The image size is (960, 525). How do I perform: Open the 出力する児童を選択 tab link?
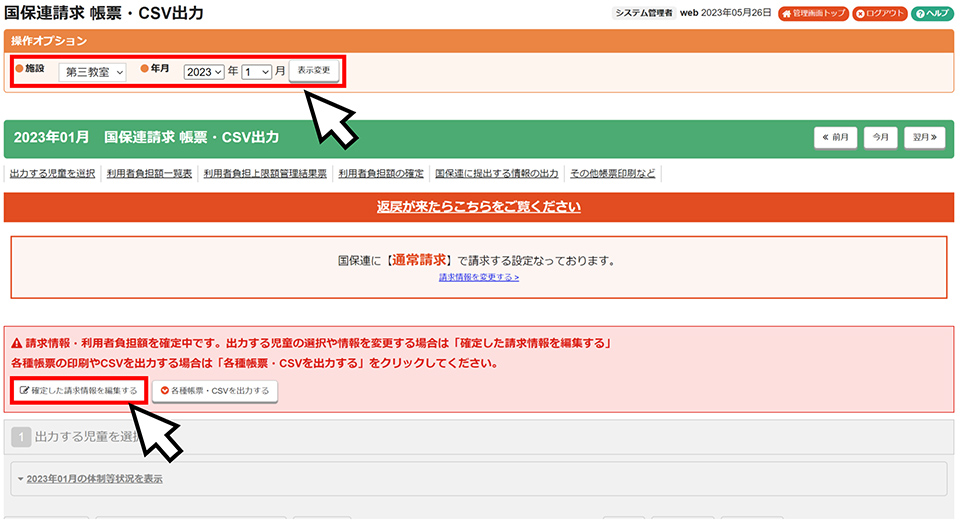[52, 174]
